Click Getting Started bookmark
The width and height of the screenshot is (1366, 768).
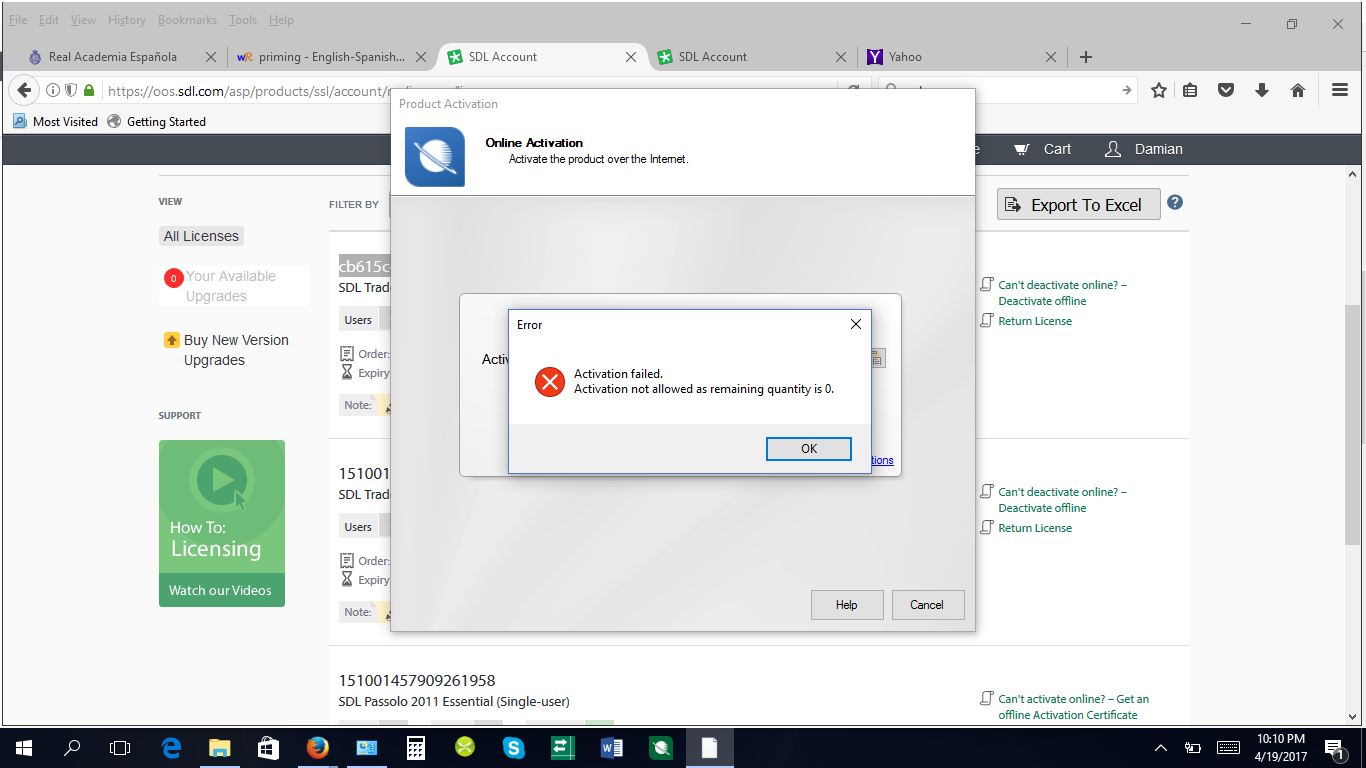click(157, 121)
